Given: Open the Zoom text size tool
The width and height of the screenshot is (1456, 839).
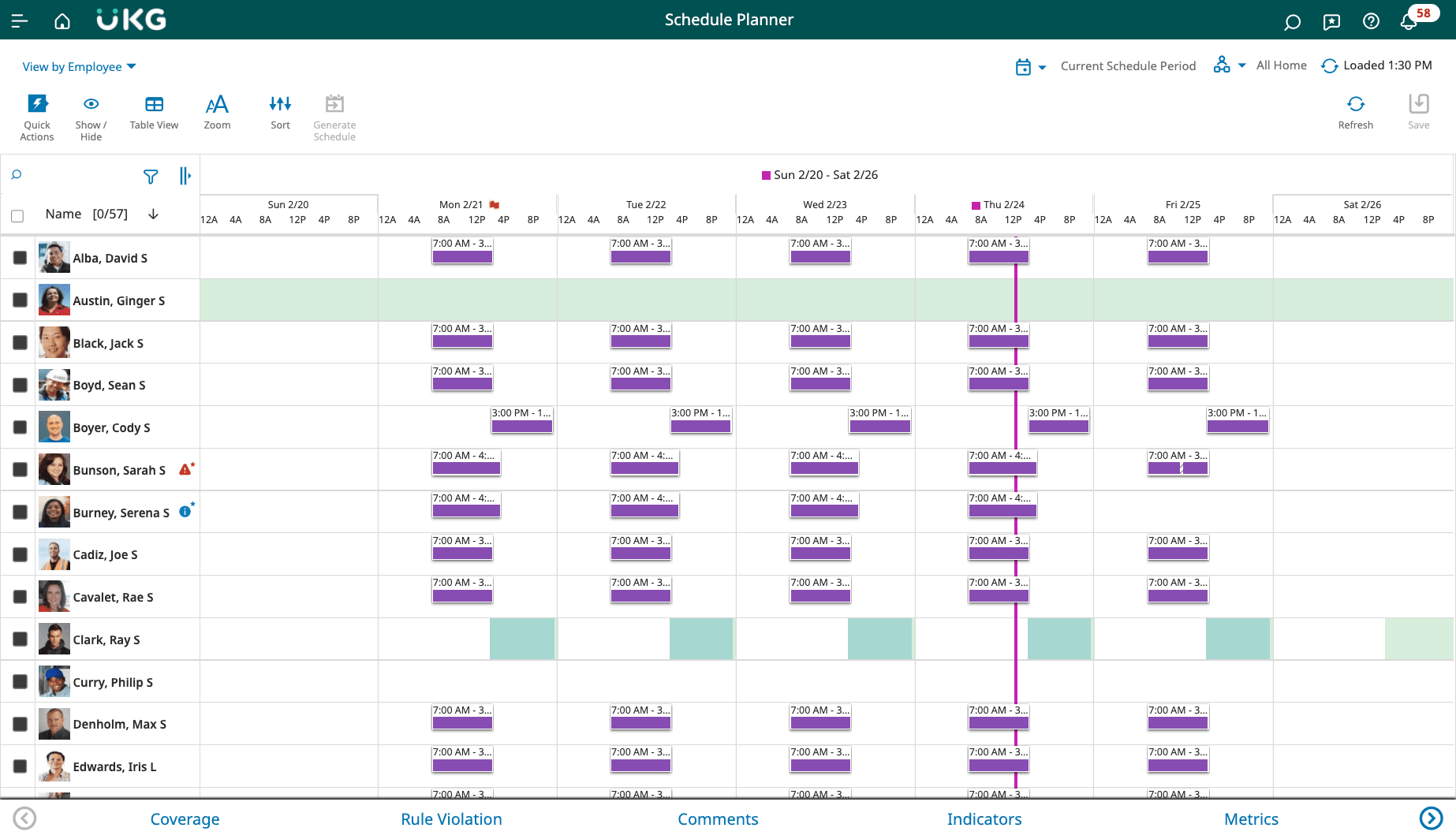Looking at the screenshot, I should pyautogui.click(x=217, y=105).
